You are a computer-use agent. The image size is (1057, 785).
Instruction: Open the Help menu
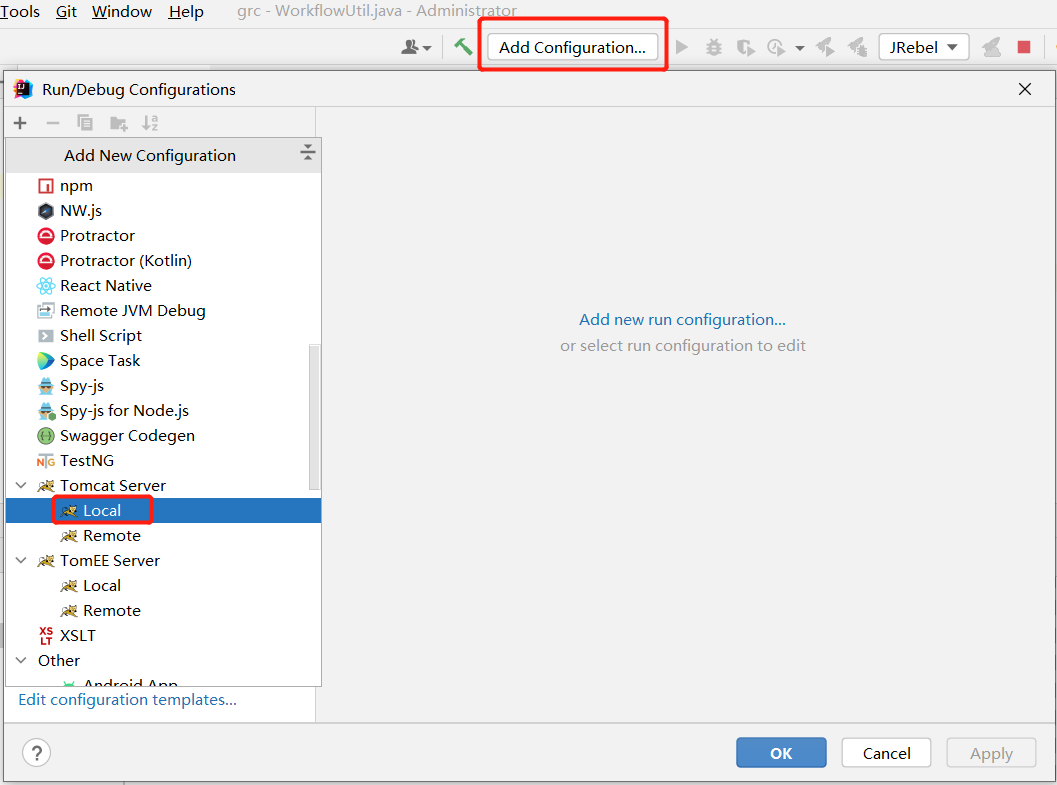click(185, 11)
